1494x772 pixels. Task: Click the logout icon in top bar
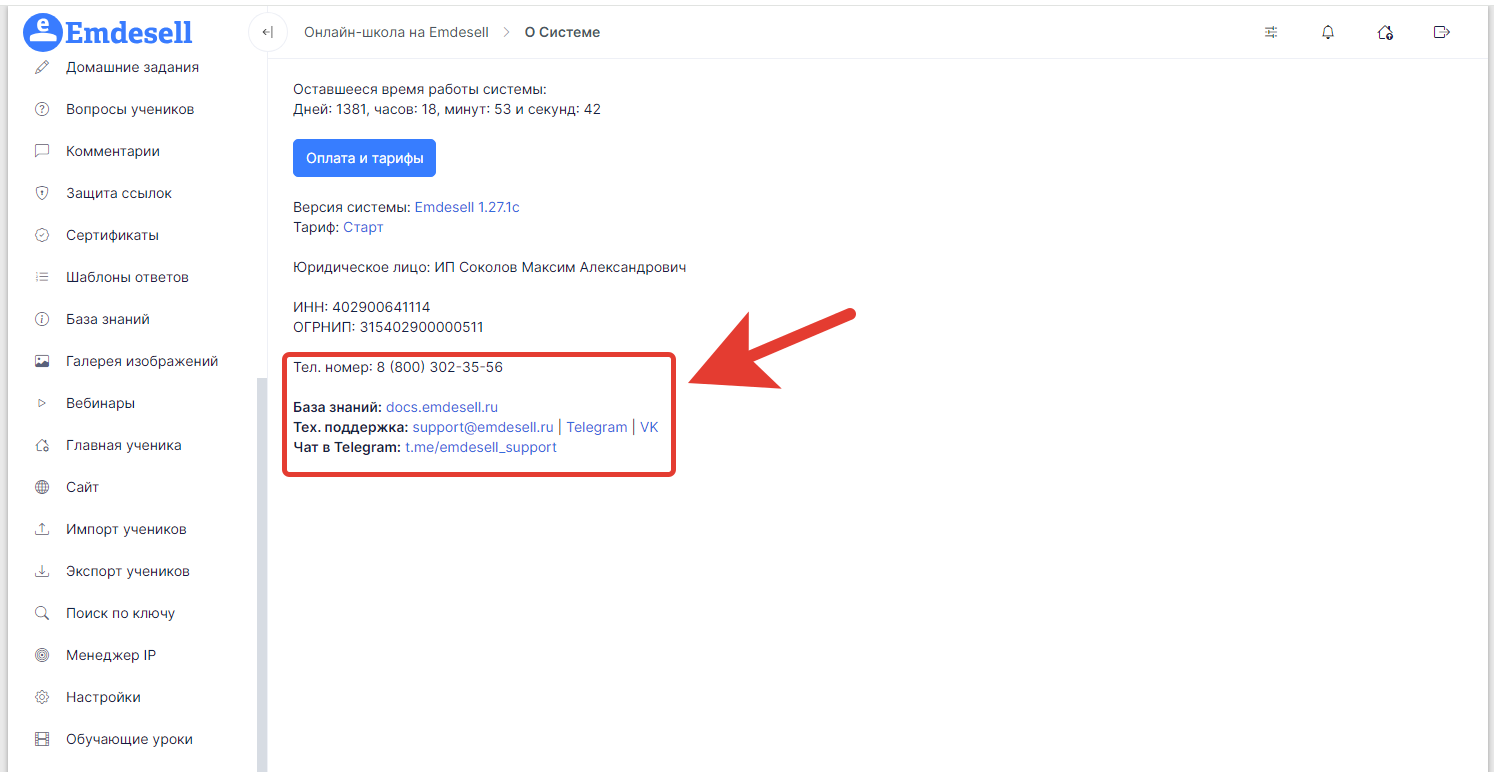pos(1442,32)
